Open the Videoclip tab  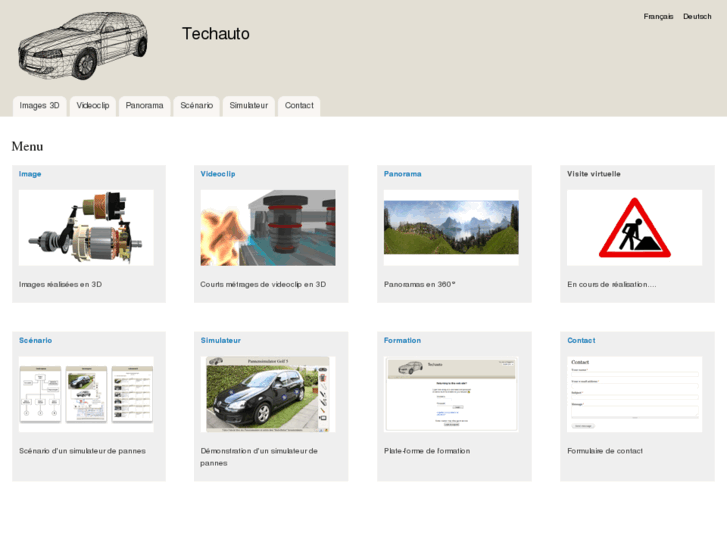[93, 106]
